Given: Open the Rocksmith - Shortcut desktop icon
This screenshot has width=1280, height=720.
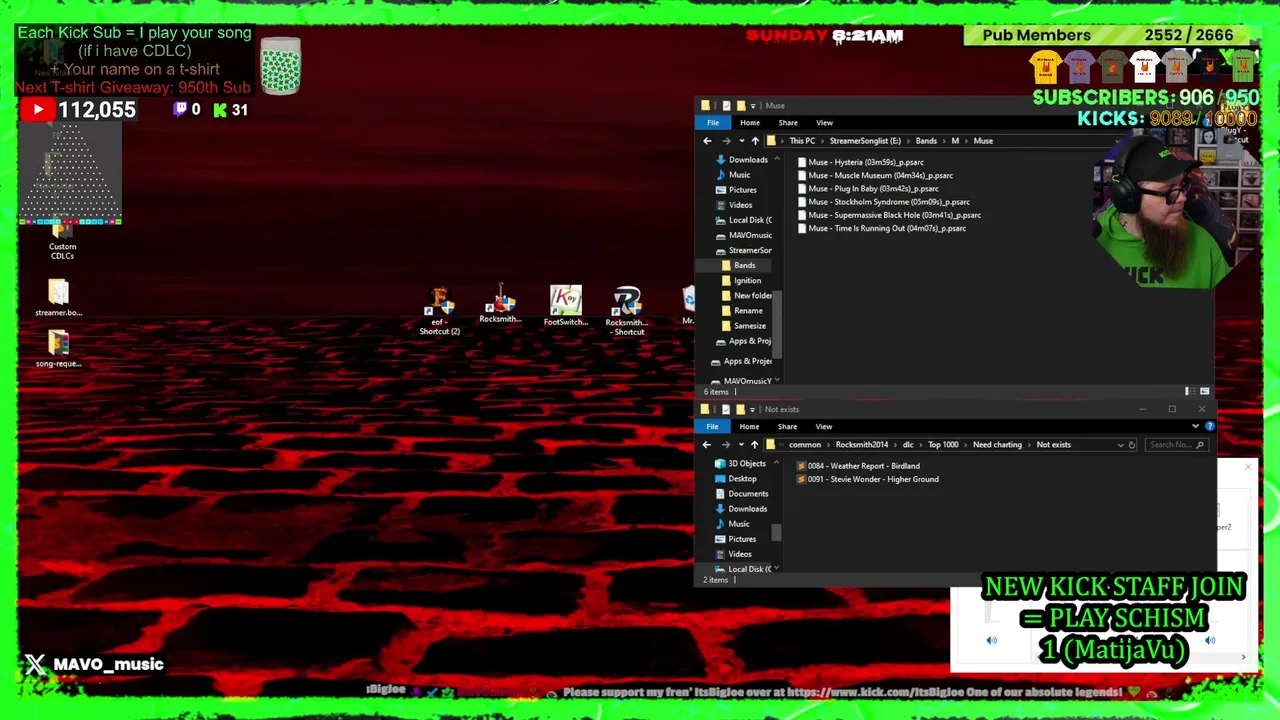Looking at the screenshot, I should tap(627, 311).
